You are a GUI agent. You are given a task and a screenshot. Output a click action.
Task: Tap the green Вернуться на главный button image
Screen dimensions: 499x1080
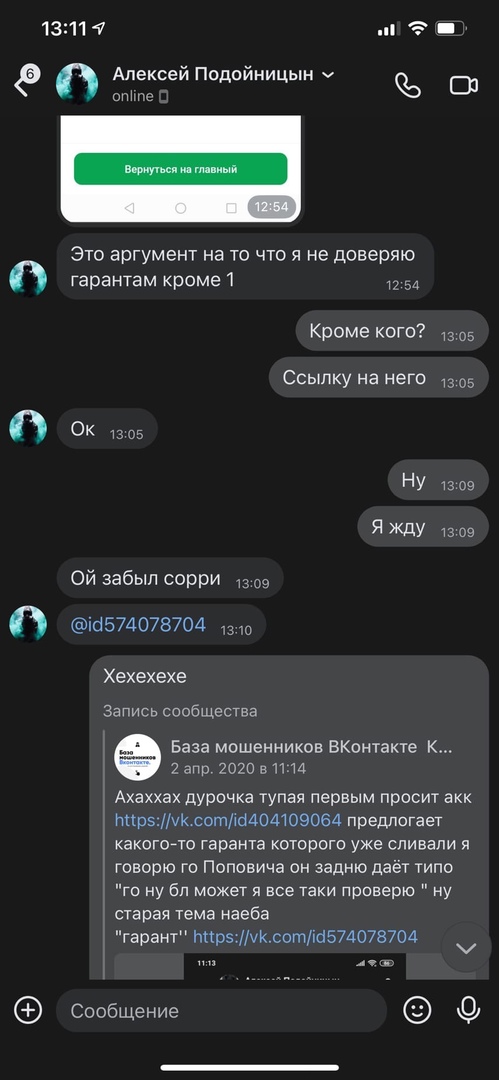point(181,169)
